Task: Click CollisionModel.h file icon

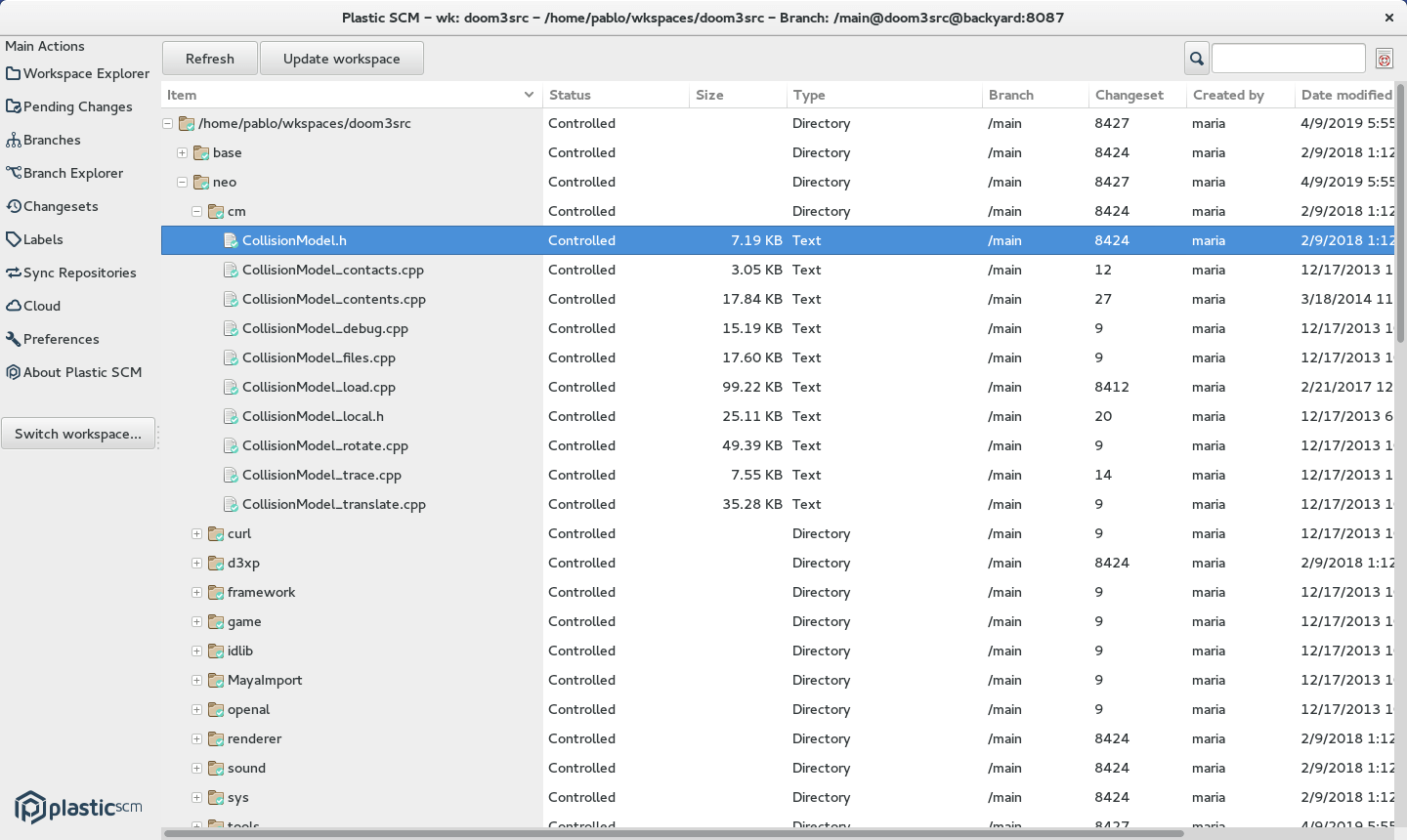Action: [x=231, y=240]
